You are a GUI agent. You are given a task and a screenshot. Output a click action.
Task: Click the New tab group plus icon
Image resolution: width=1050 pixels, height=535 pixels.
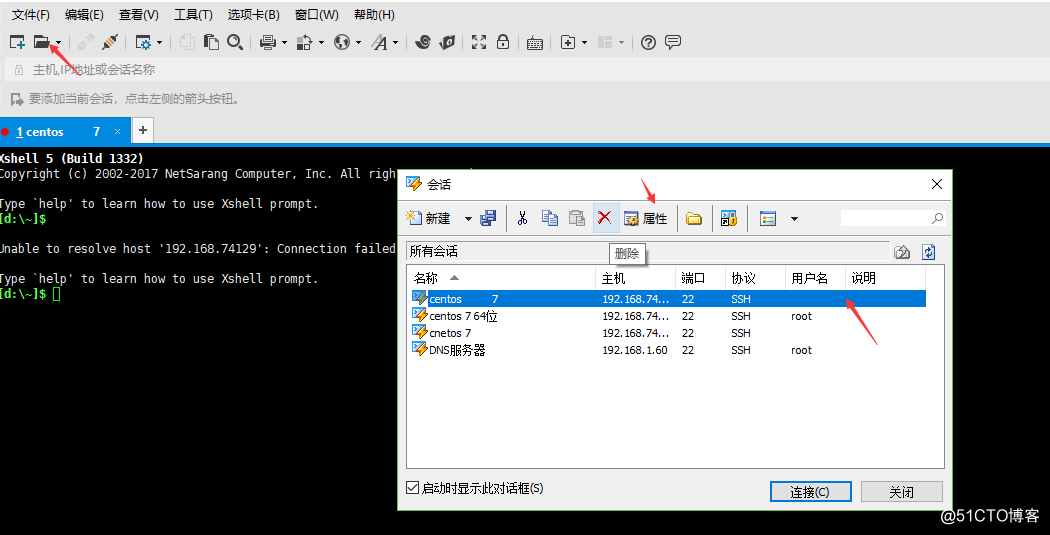[x=568, y=42]
